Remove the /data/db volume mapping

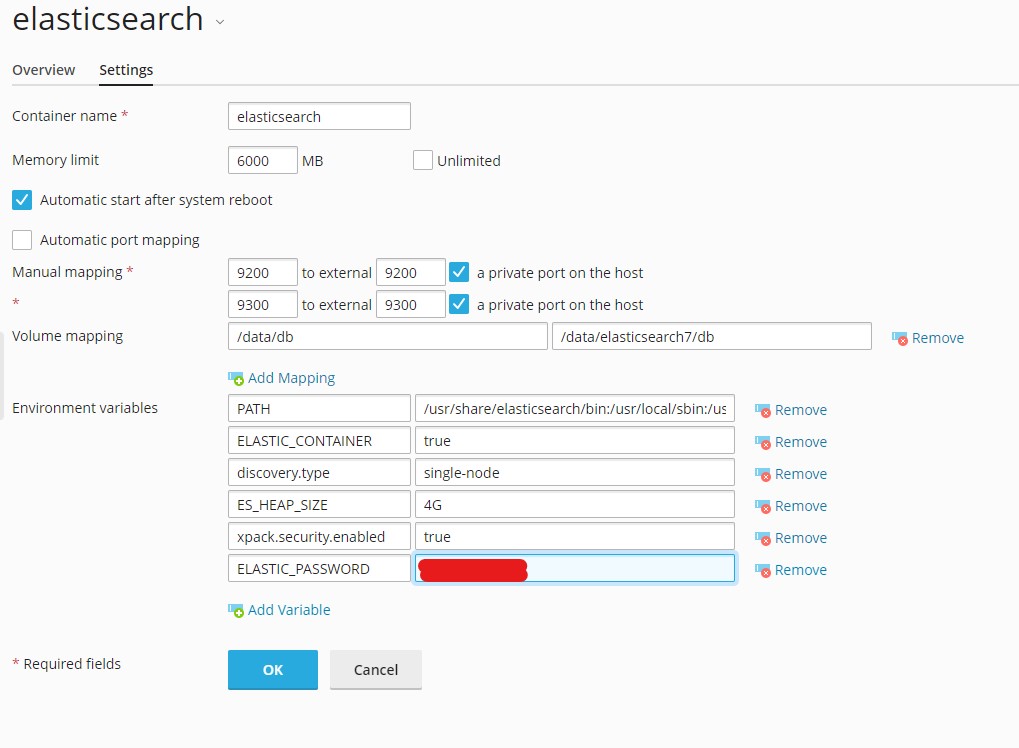point(928,338)
